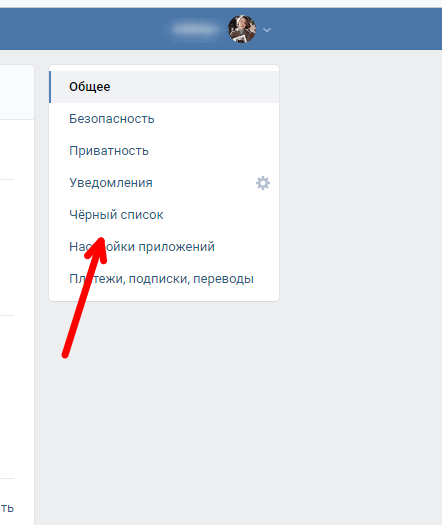Open Платежи, подписки, переводы section

pos(164,279)
